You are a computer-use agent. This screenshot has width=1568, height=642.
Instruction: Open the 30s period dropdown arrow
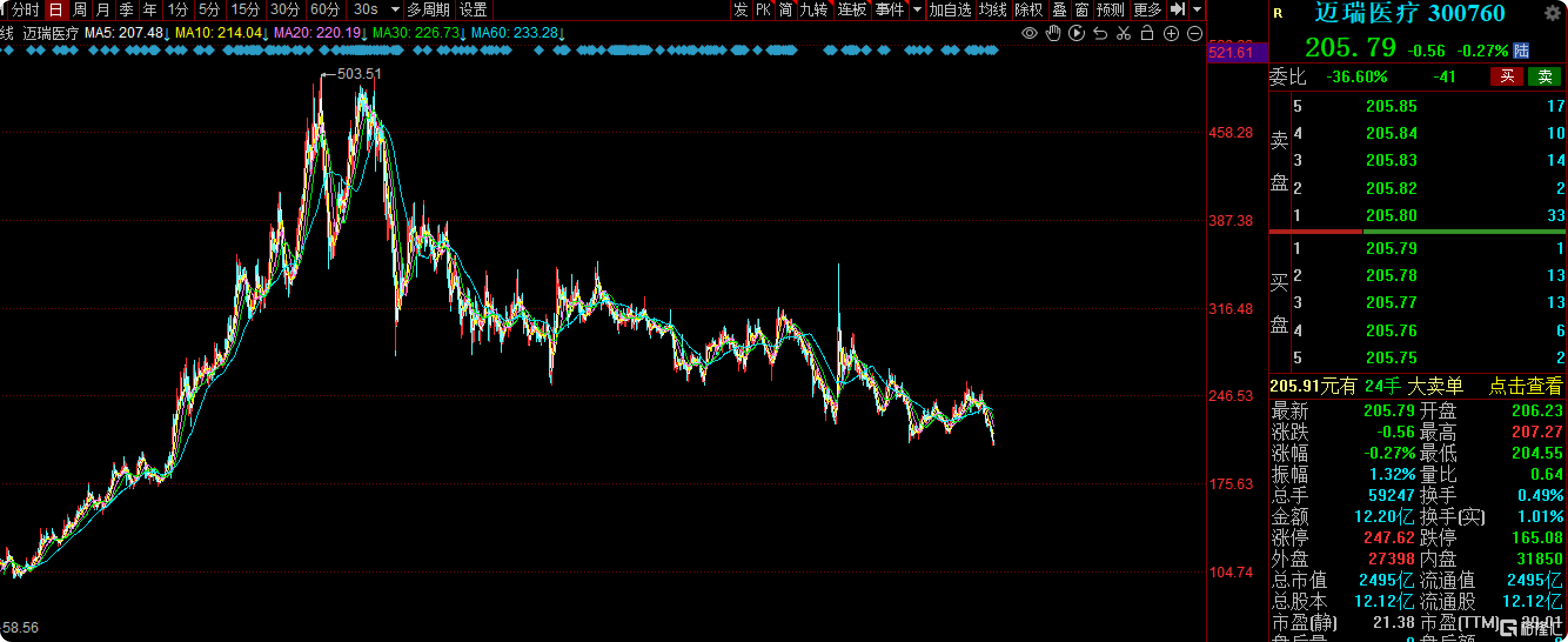point(395,10)
